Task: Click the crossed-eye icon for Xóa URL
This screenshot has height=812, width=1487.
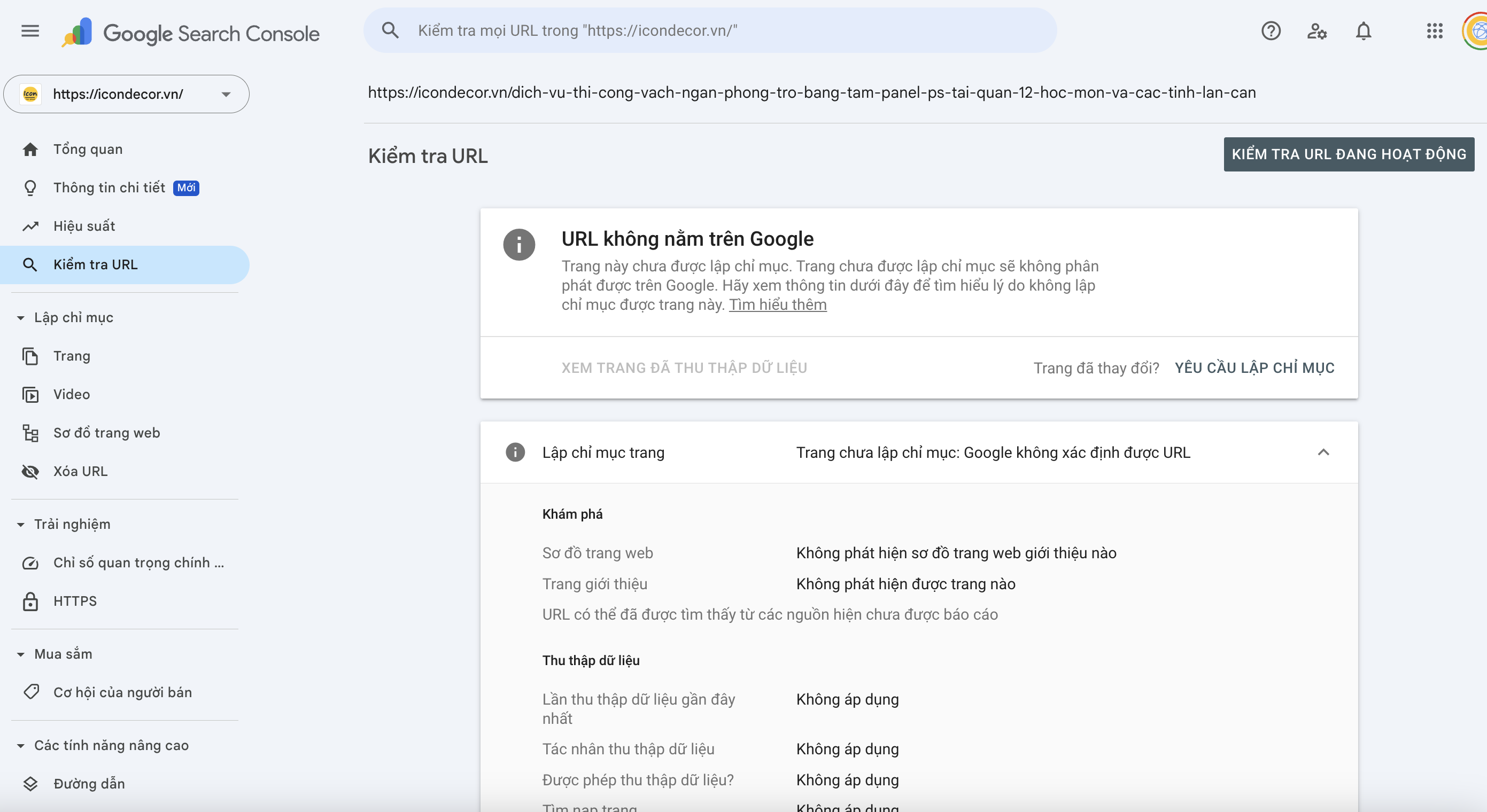Action: [x=30, y=472]
